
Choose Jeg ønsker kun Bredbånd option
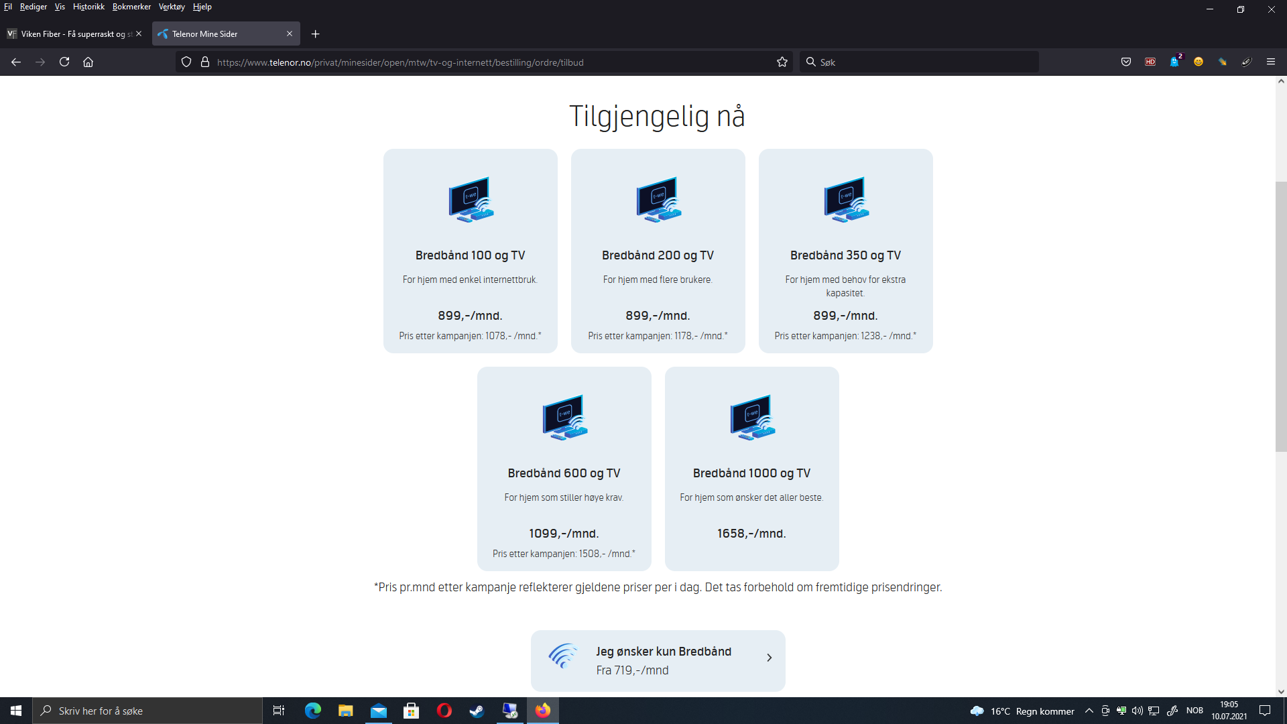click(x=658, y=661)
